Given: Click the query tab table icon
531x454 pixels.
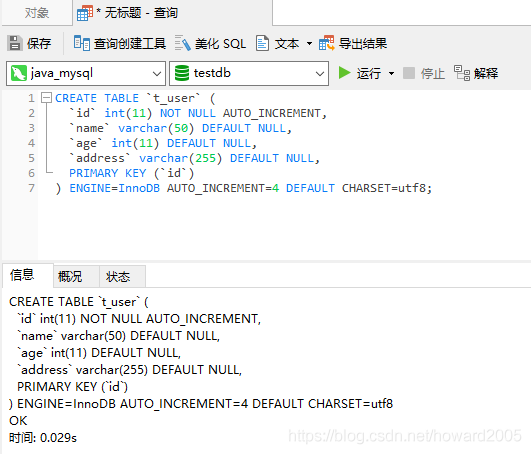Looking at the screenshot, I should (85, 14).
